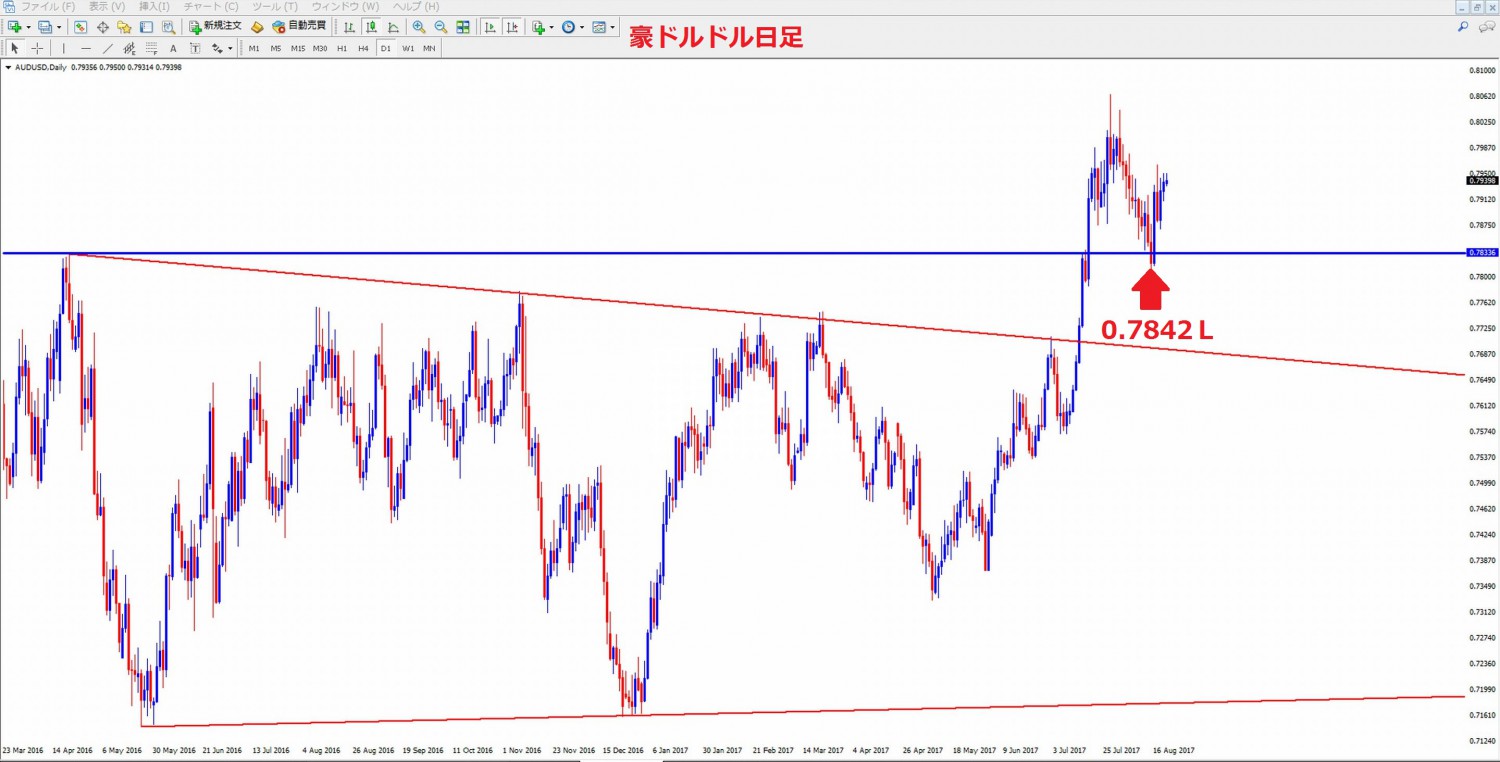The width and height of the screenshot is (1500, 762).
Task: Click the blue search magnifier icon
Action: click(x=1463, y=27)
